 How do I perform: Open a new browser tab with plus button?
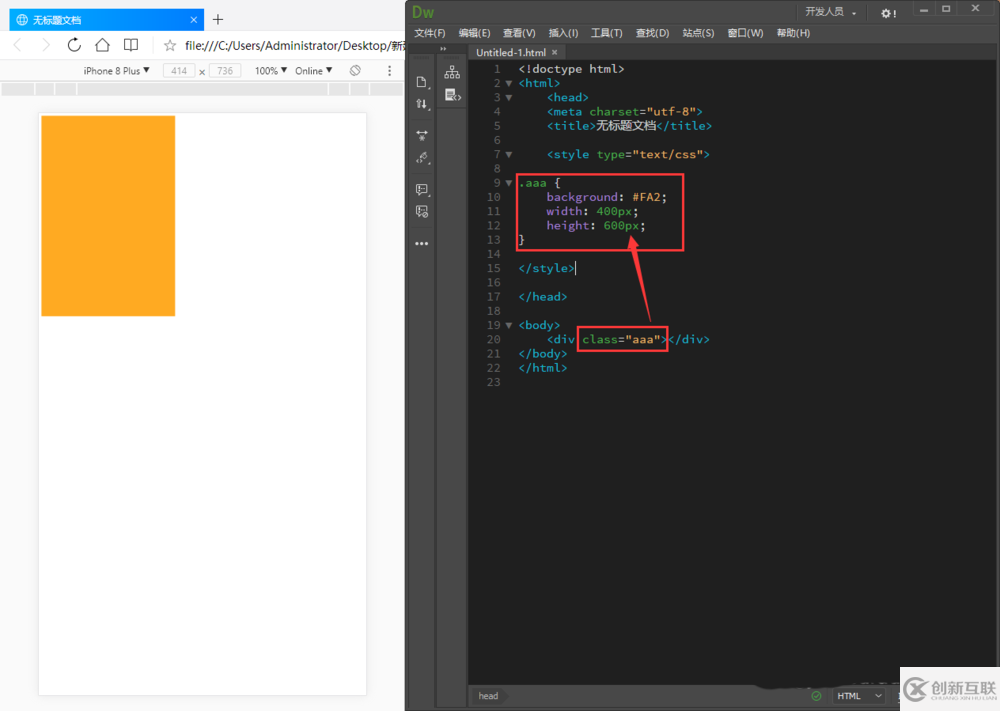(218, 19)
